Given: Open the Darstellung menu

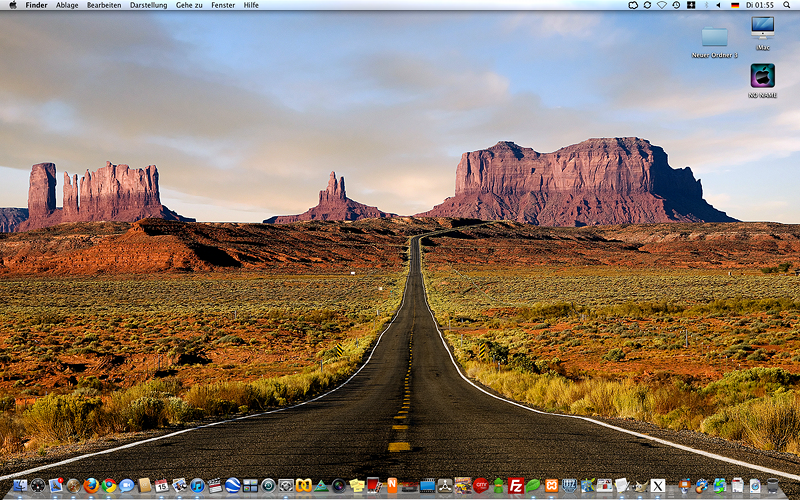Looking at the screenshot, I should tap(148, 5).
